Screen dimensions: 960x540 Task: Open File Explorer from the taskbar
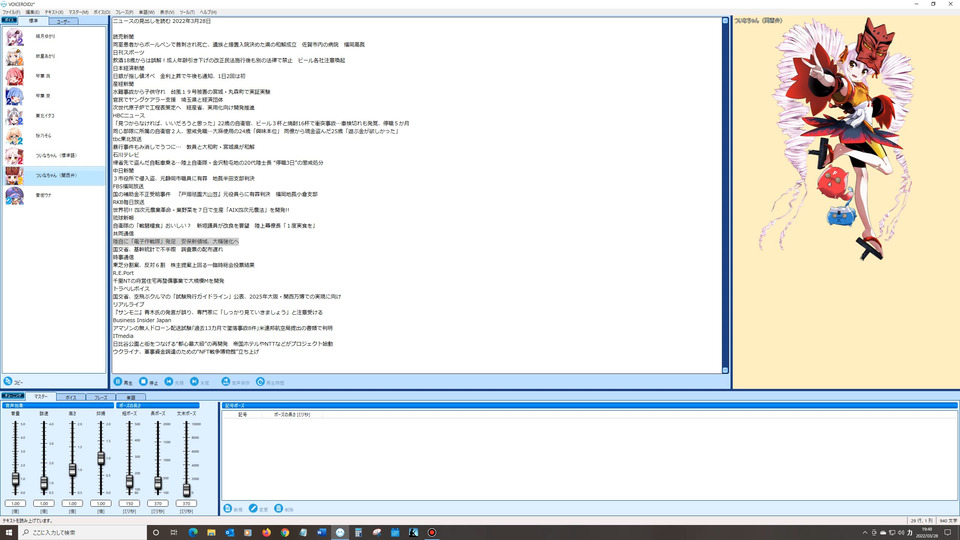pyautogui.click(x=211, y=533)
